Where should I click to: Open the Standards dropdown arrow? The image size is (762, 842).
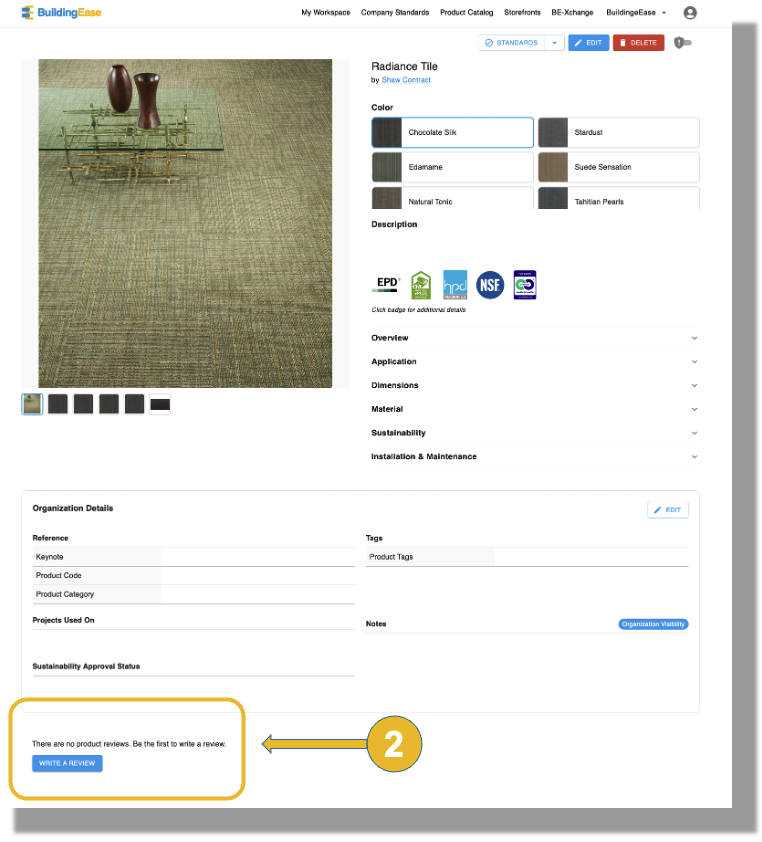point(555,43)
